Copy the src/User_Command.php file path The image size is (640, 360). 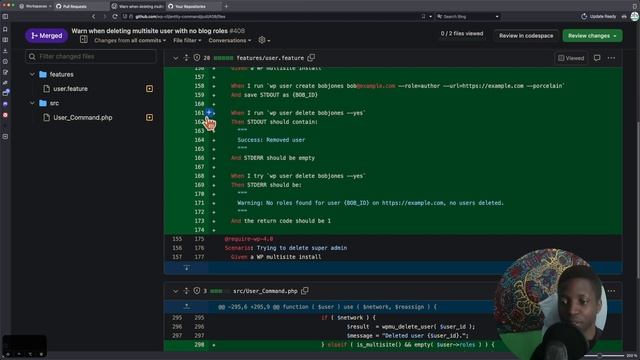tap(304, 291)
